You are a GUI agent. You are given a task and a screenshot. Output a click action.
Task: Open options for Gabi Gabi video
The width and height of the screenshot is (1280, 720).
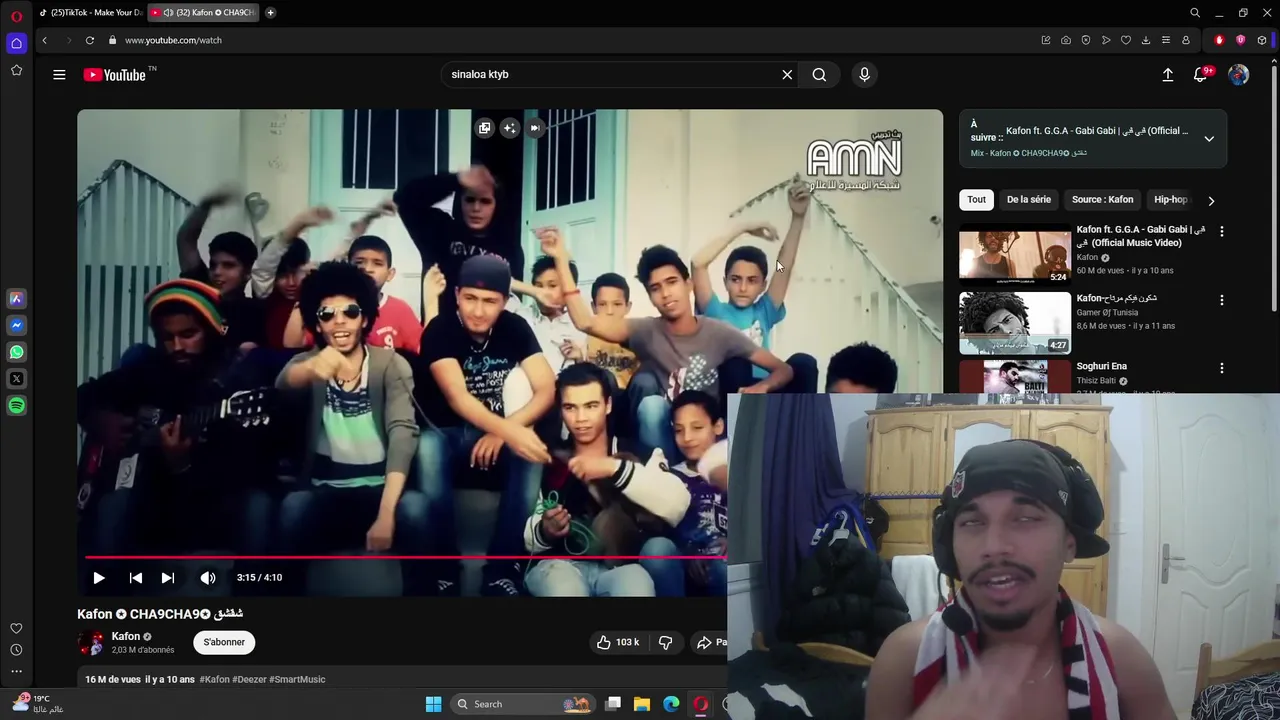[1221, 231]
